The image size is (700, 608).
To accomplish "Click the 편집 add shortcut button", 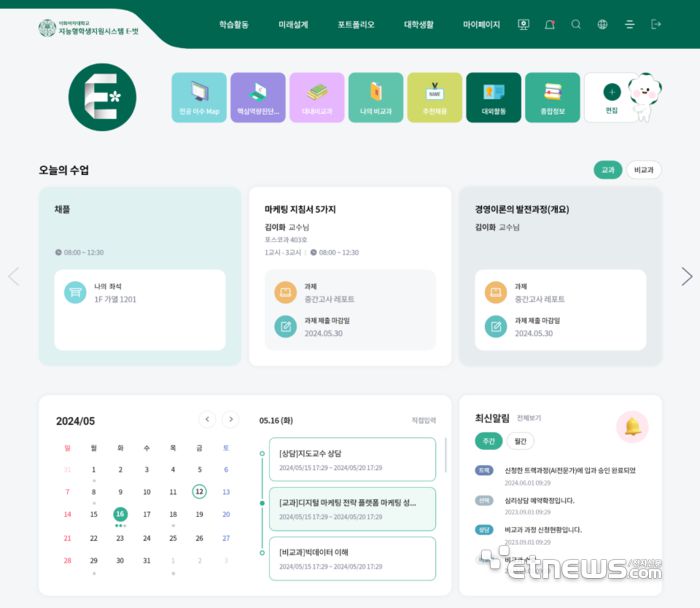I will point(612,97).
